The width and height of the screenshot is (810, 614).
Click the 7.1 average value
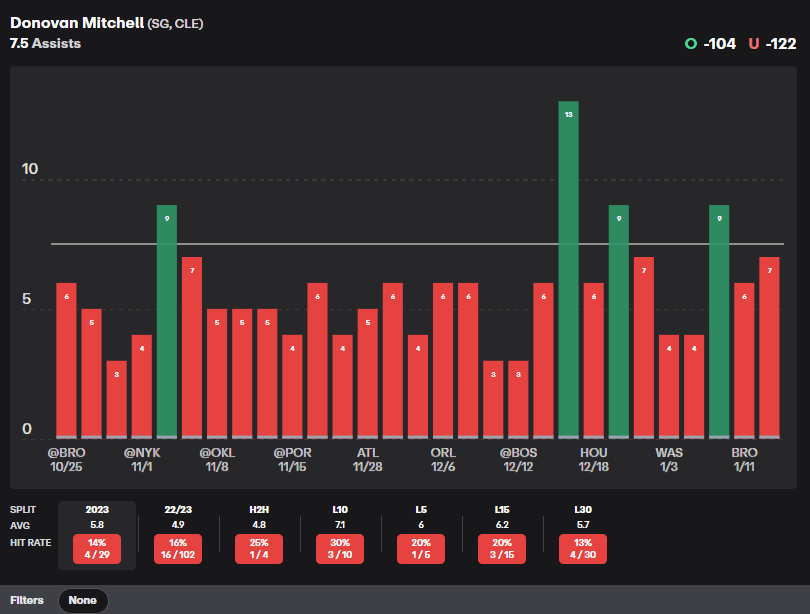(x=340, y=525)
